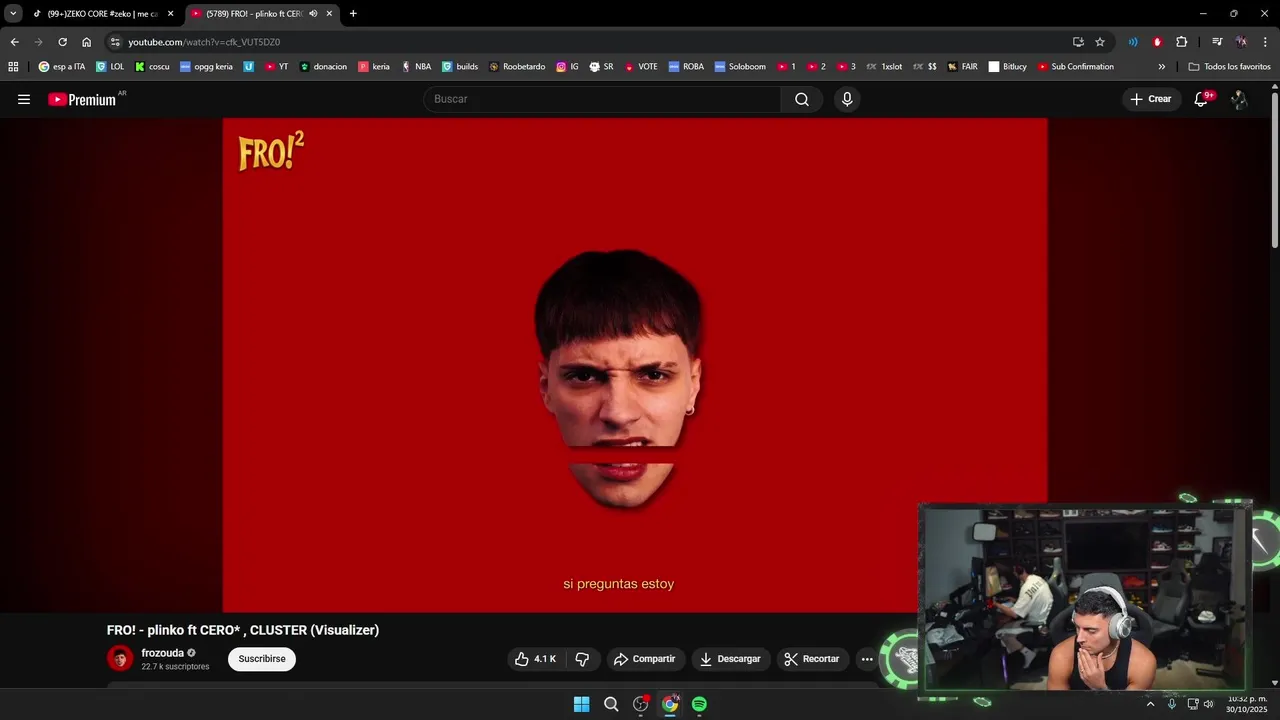This screenshot has height=720, width=1280.
Task: Open the browser home page
Action: [x=86, y=42]
